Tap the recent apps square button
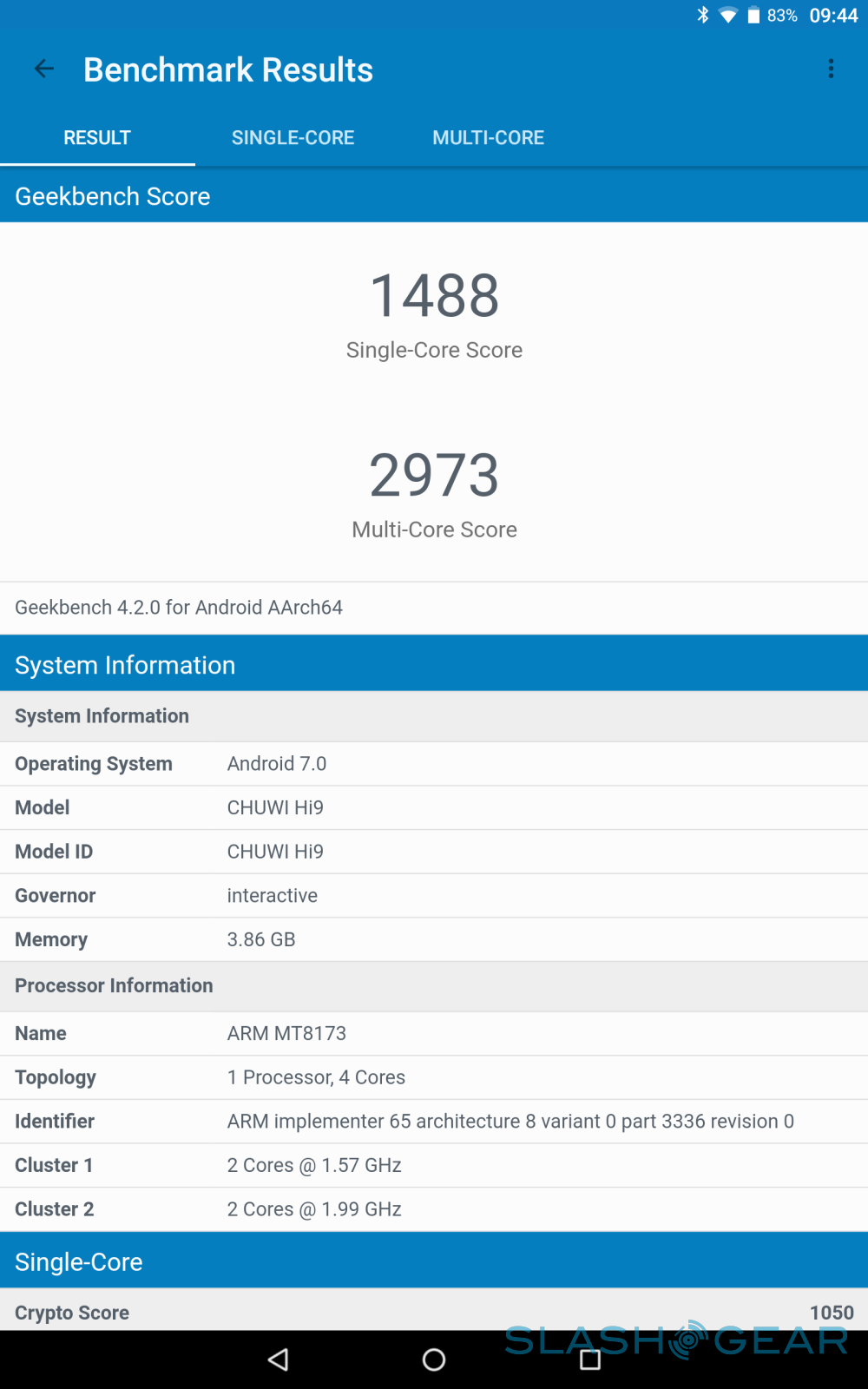The image size is (868, 1389). [590, 1359]
